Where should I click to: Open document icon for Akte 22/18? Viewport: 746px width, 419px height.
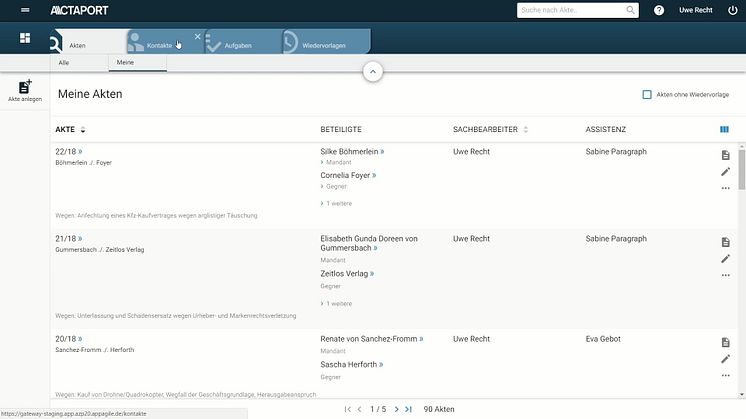[725, 155]
